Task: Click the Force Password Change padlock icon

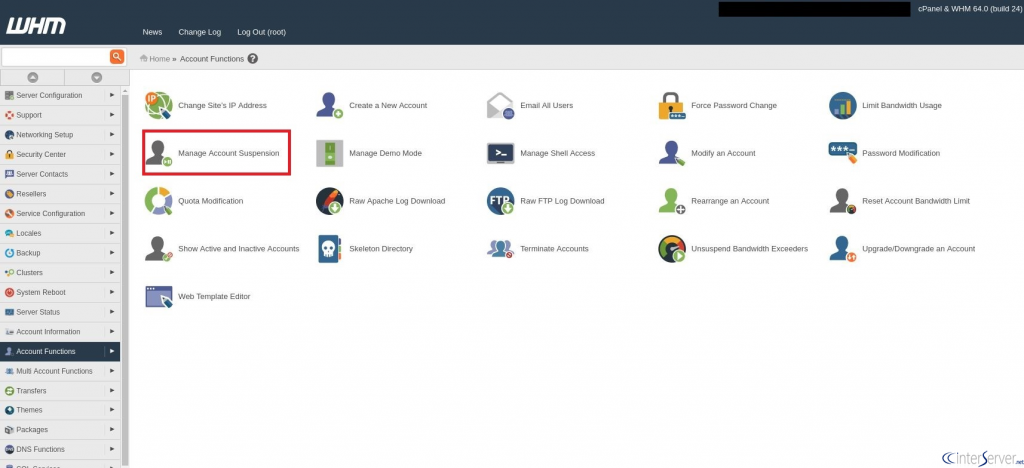Action: (671, 105)
